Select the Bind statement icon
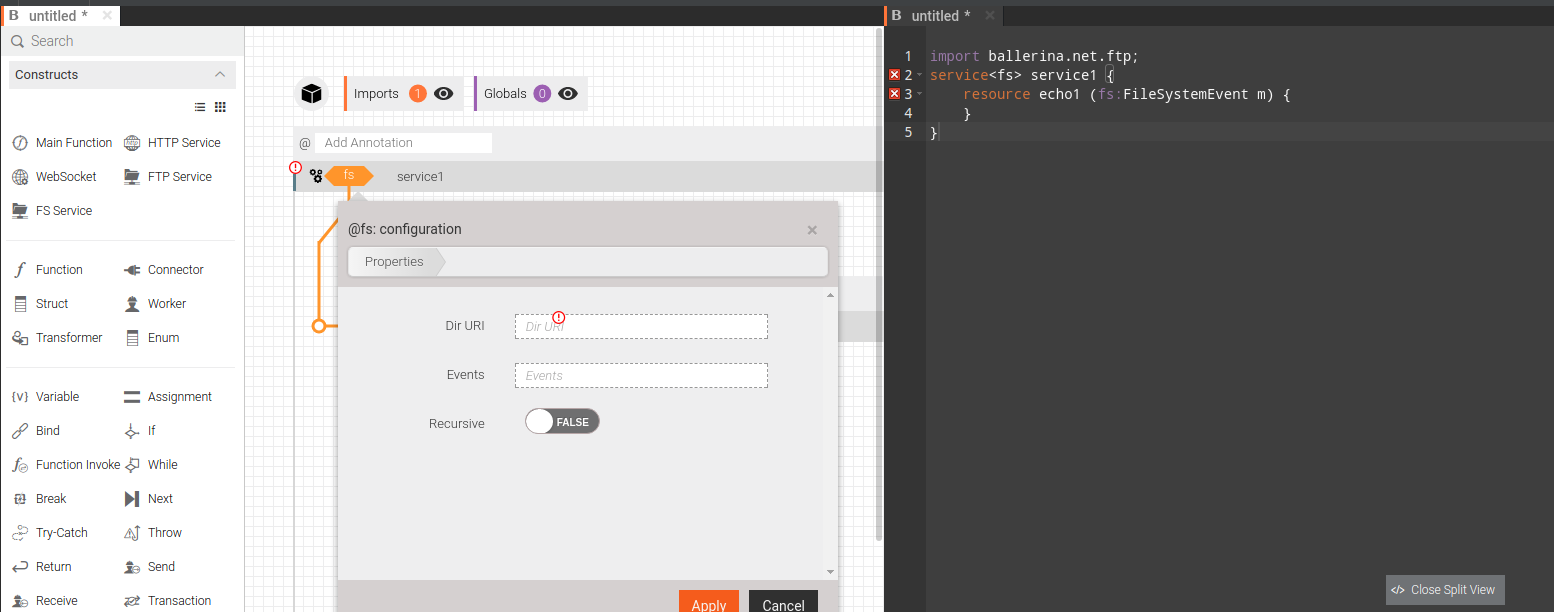 click(x=19, y=431)
